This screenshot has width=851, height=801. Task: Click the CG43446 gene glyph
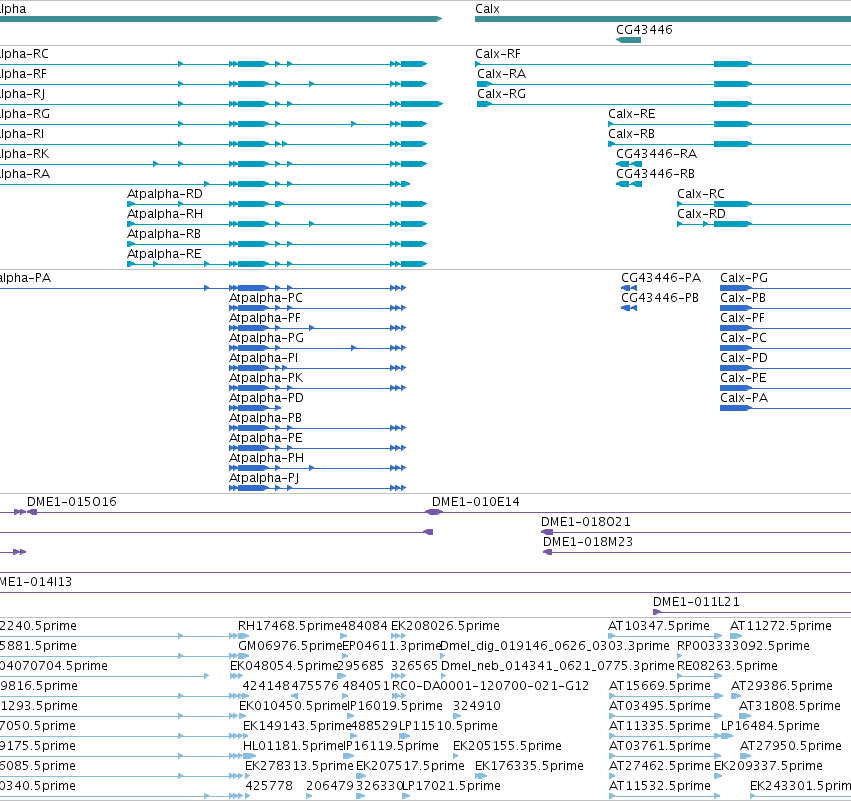point(628,40)
